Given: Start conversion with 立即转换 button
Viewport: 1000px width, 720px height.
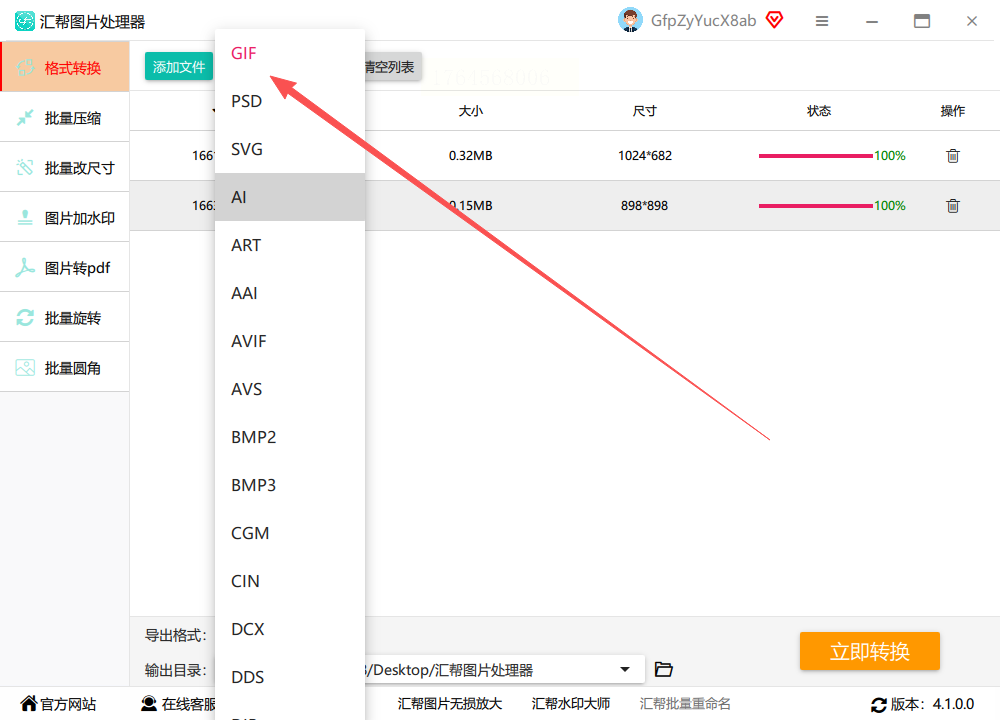Looking at the screenshot, I should (870, 651).
